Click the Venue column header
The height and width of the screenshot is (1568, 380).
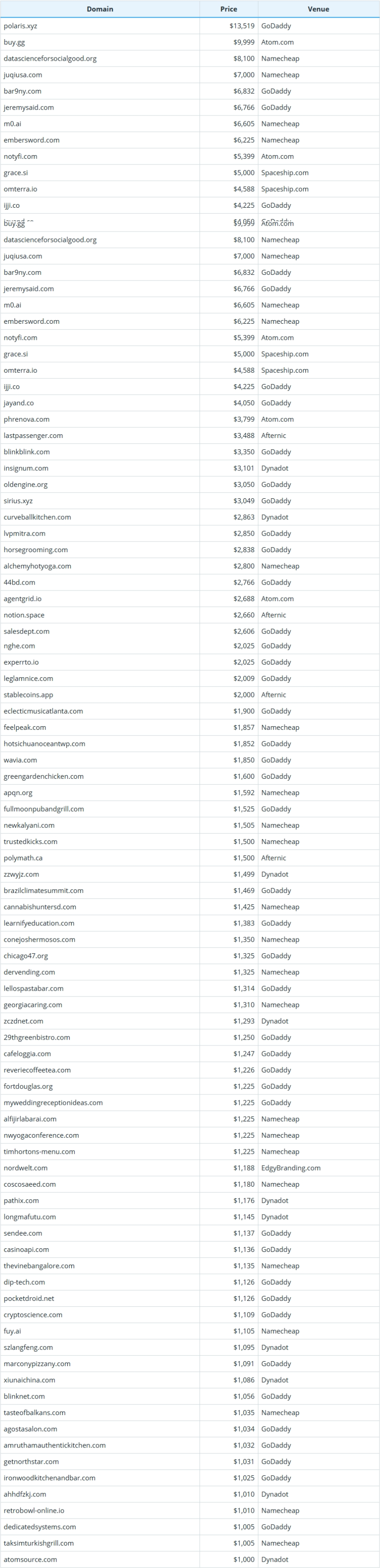coord(318,9)
